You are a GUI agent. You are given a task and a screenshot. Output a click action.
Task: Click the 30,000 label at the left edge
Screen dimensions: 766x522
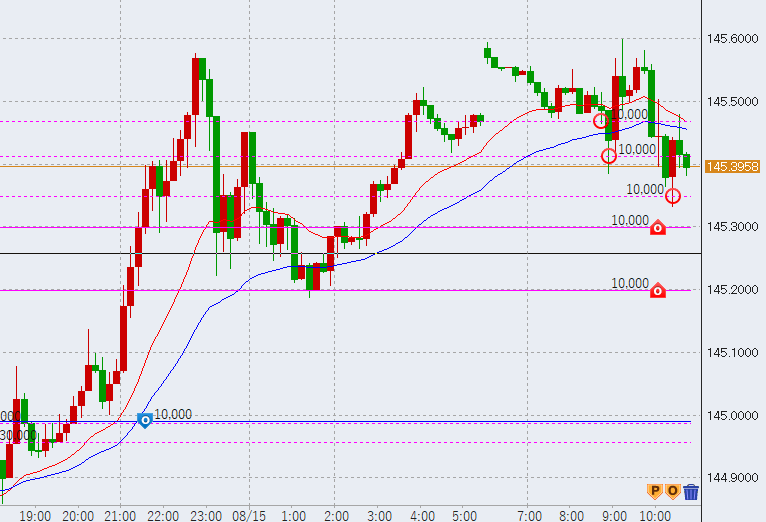pyautogui.click(x=14, y=436)
